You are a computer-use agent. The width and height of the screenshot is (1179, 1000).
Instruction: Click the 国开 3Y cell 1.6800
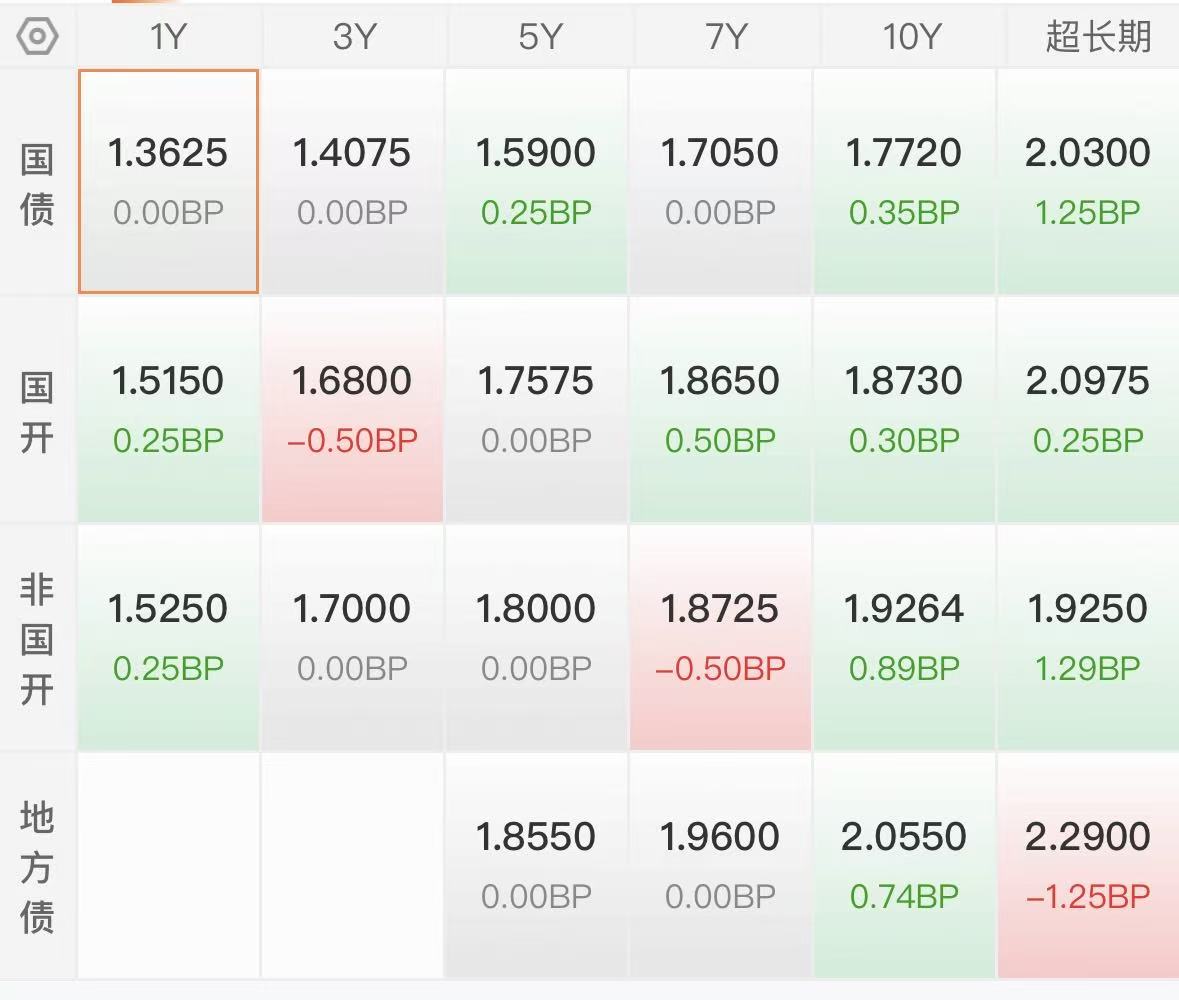[x=352, y=409]
